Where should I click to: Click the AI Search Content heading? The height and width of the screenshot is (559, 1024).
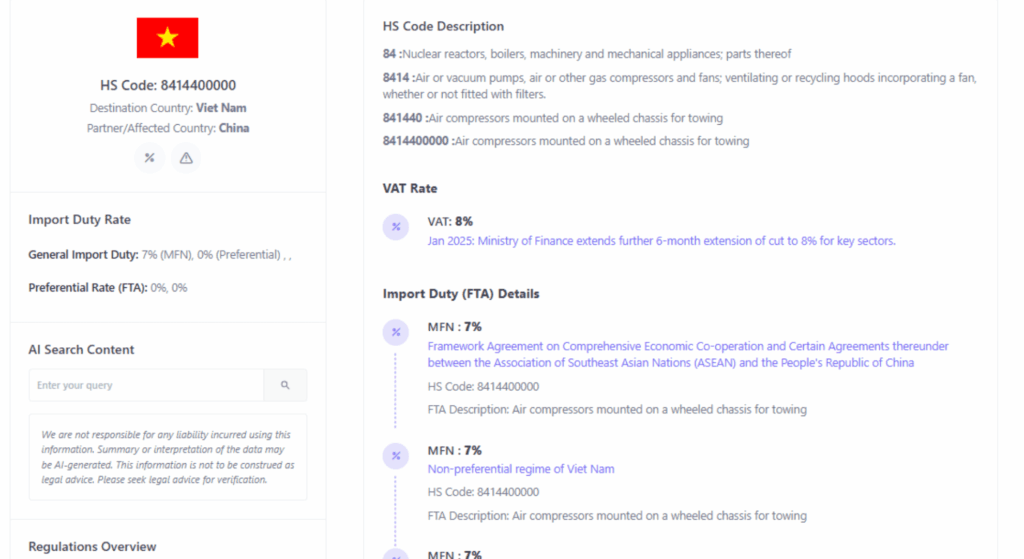point(81,350)
